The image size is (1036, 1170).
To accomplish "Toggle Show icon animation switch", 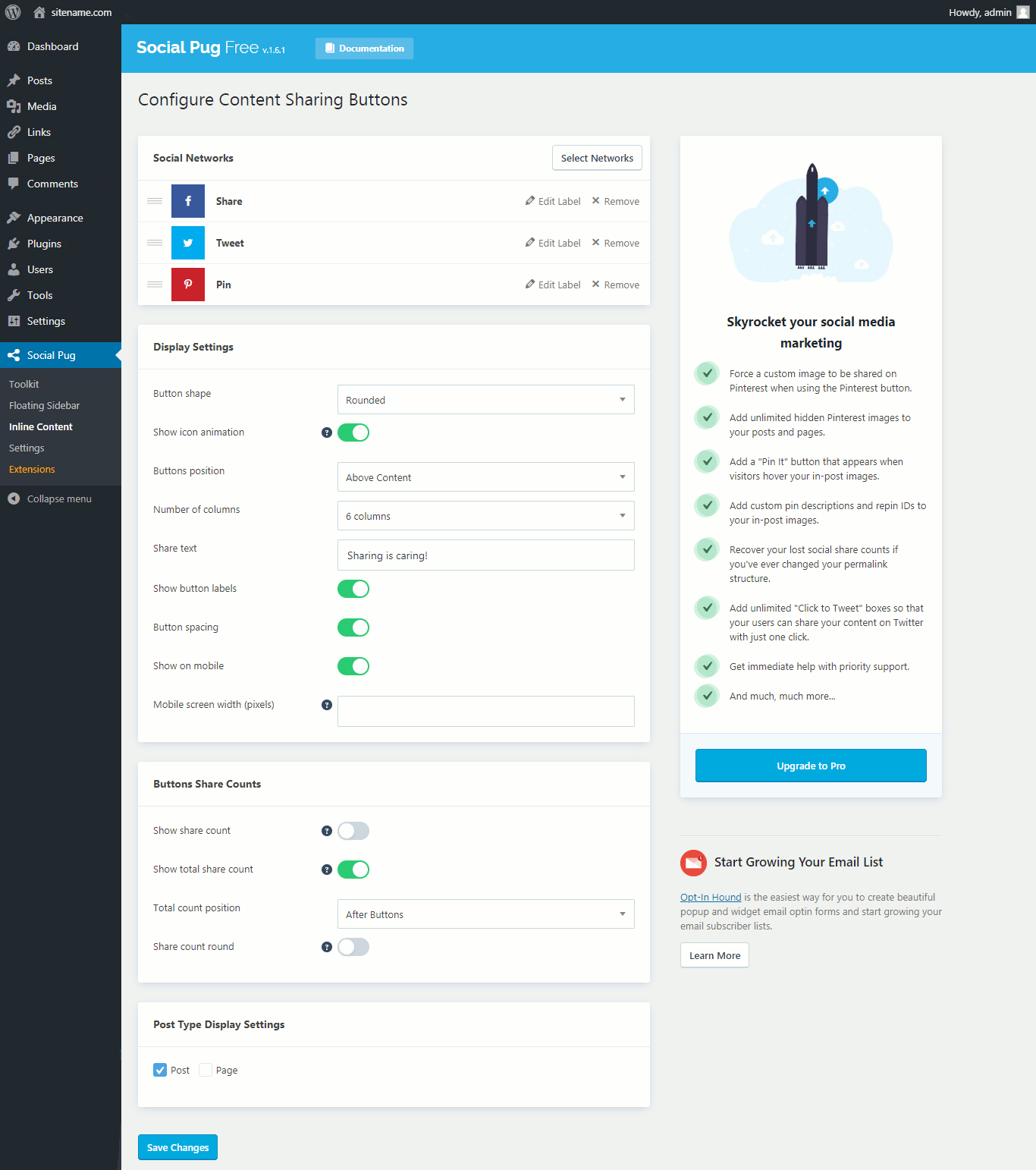I will click(353, 432).
